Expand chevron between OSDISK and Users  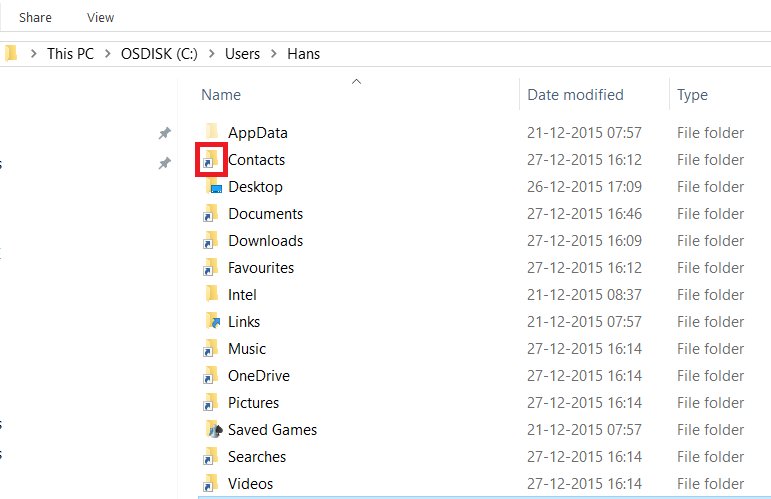pos(212,54)
